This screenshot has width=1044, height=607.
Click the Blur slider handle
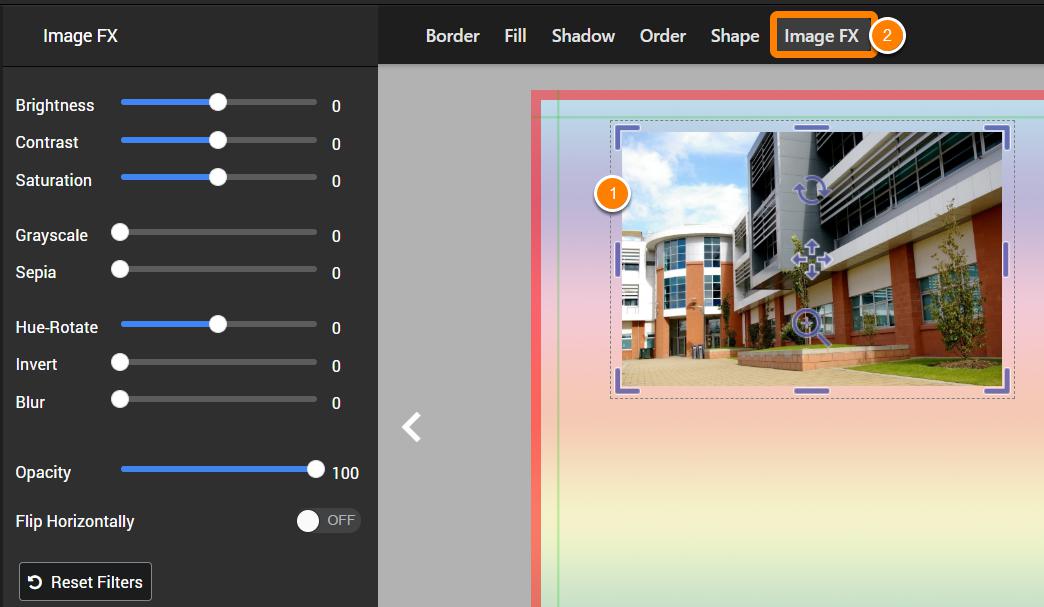(x=120, y=399)
